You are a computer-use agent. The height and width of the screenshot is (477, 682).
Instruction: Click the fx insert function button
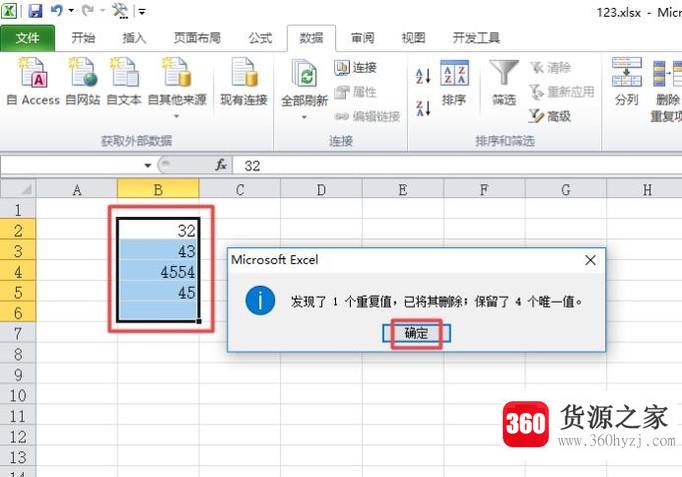pyautogui.click(x=221, y=165)
